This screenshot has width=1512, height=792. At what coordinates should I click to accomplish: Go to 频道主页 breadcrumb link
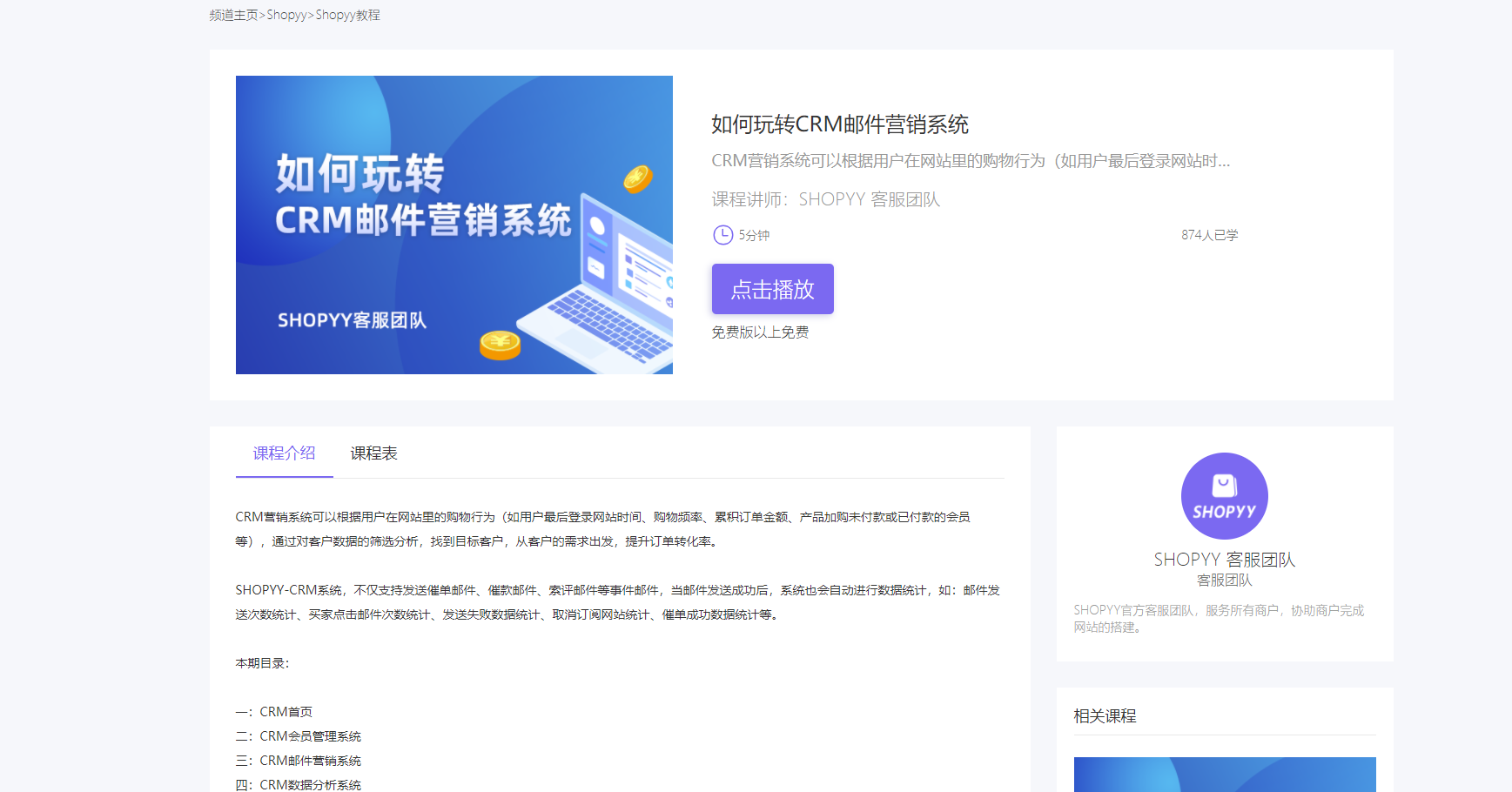point(233,15)
